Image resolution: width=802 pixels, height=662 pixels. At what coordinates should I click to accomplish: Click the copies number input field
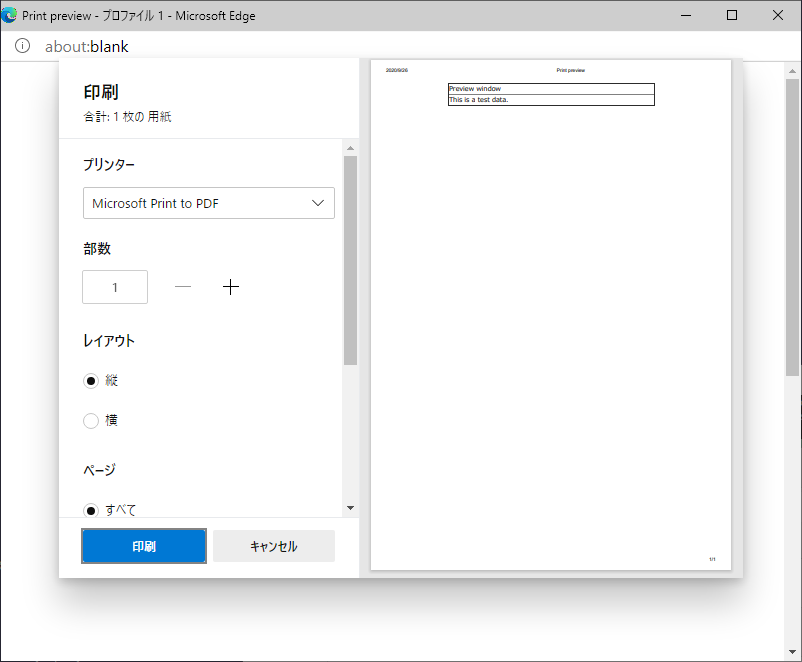115,287
